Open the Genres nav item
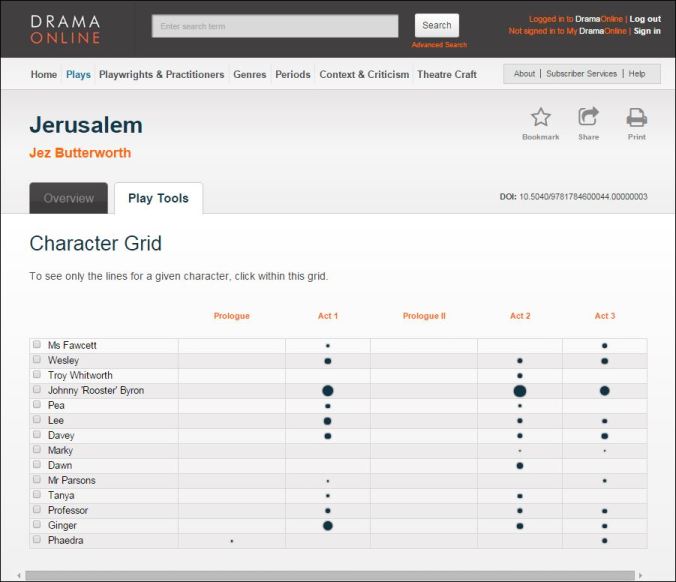The height and width of the screenshot is (582, 676). point(250,75)
